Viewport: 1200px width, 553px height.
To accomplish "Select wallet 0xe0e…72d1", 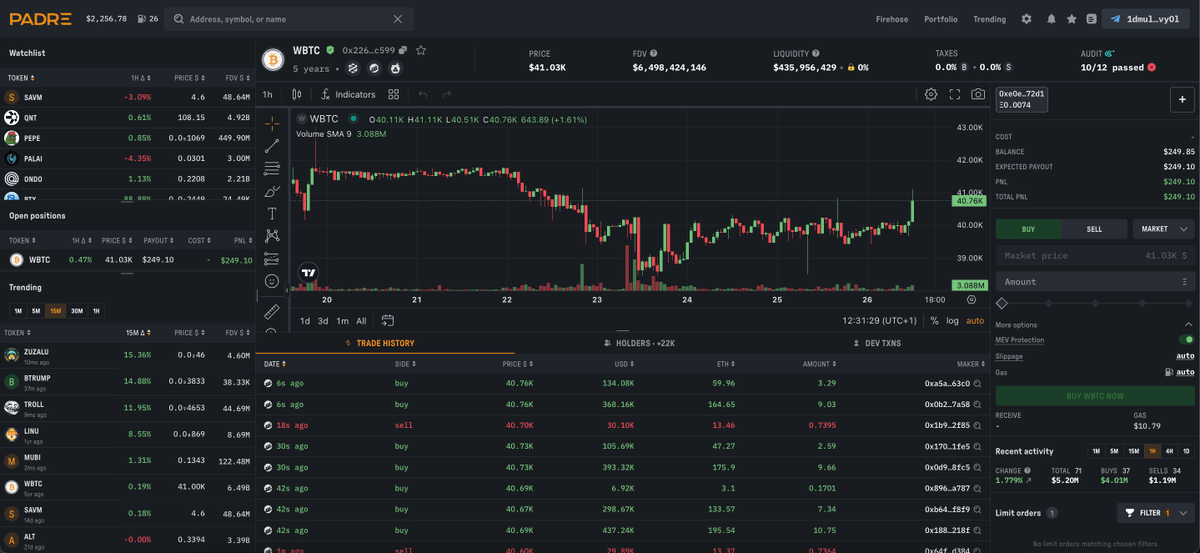I will pyautogui.click(x=1021, y=99).
